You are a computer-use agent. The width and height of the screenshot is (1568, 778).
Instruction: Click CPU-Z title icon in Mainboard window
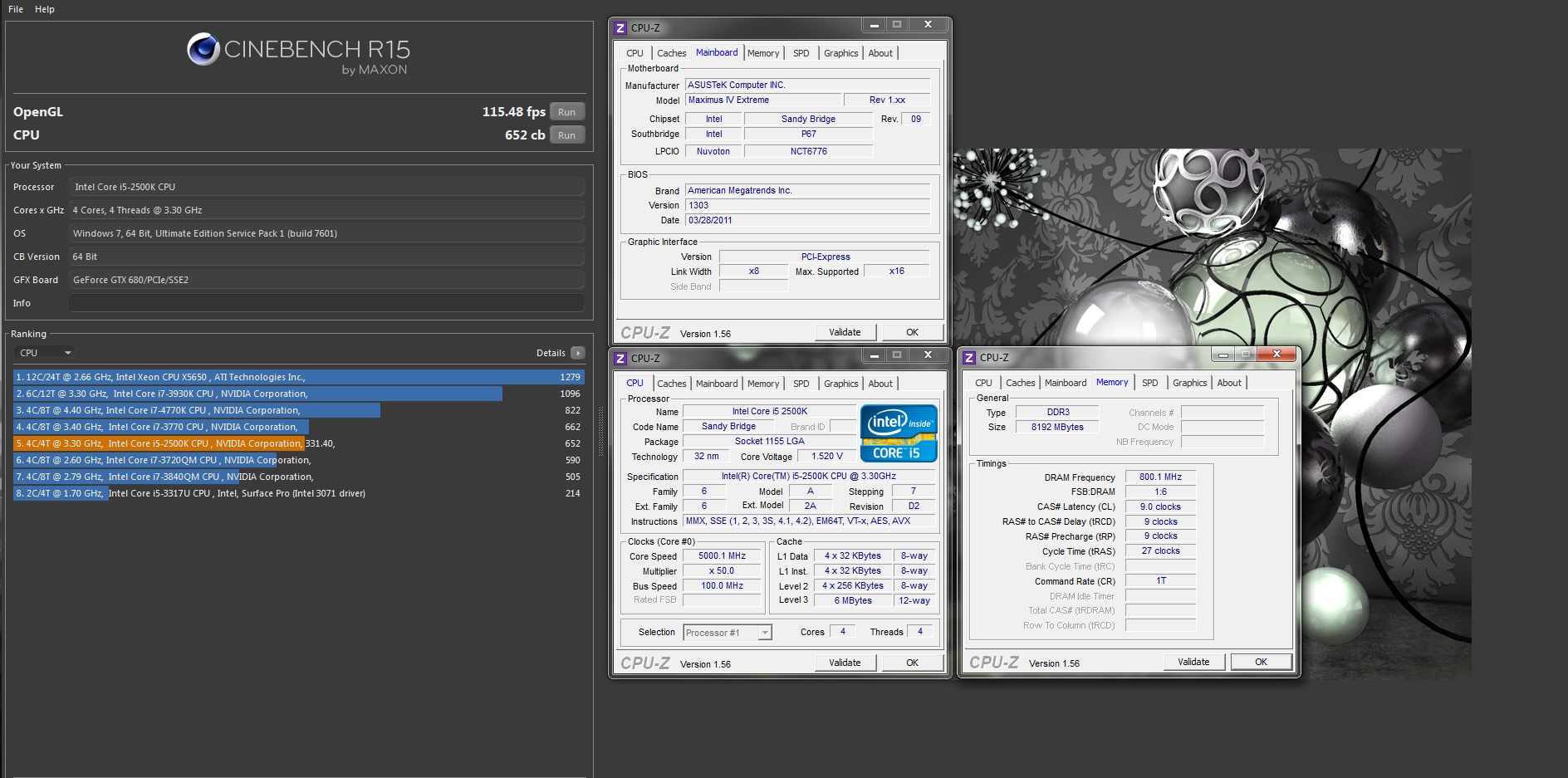point(620,28)
